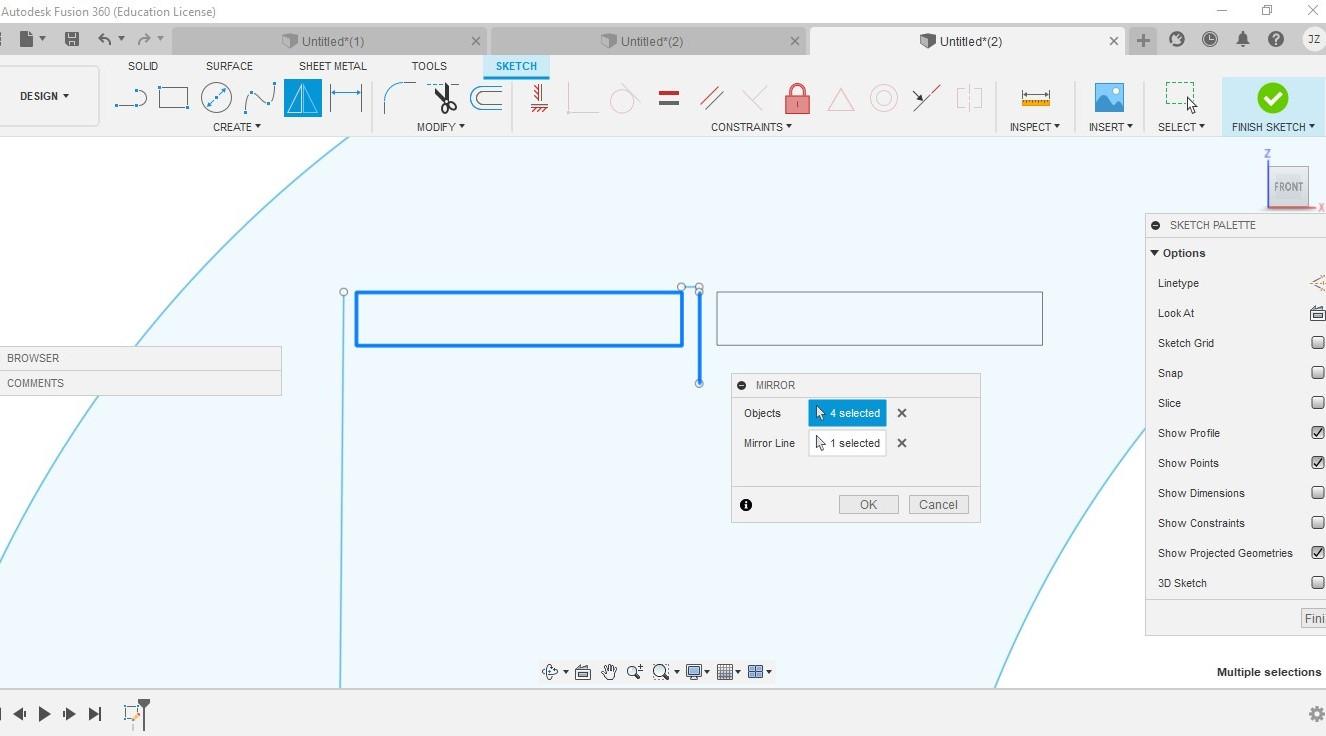This screenshot has height=736, width=1326.
Task: Apply the Tangent constraint
Action: pos(625,98)
